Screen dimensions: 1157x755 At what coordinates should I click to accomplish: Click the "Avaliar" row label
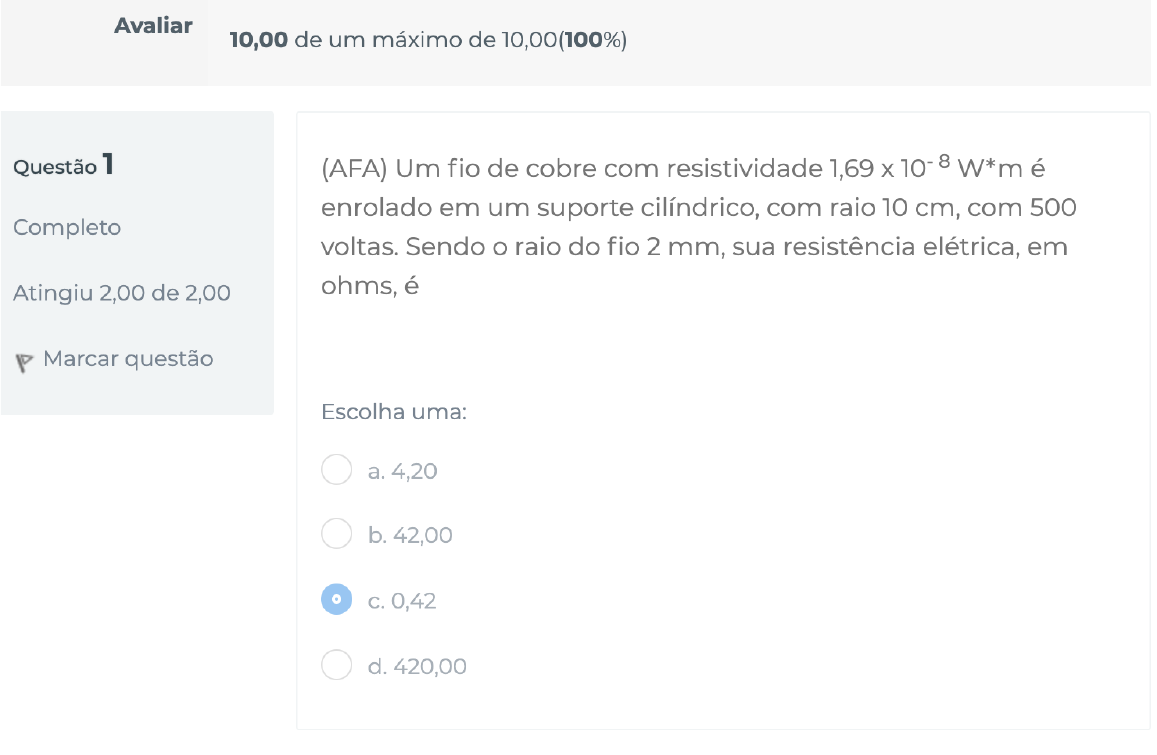[153, 27]
